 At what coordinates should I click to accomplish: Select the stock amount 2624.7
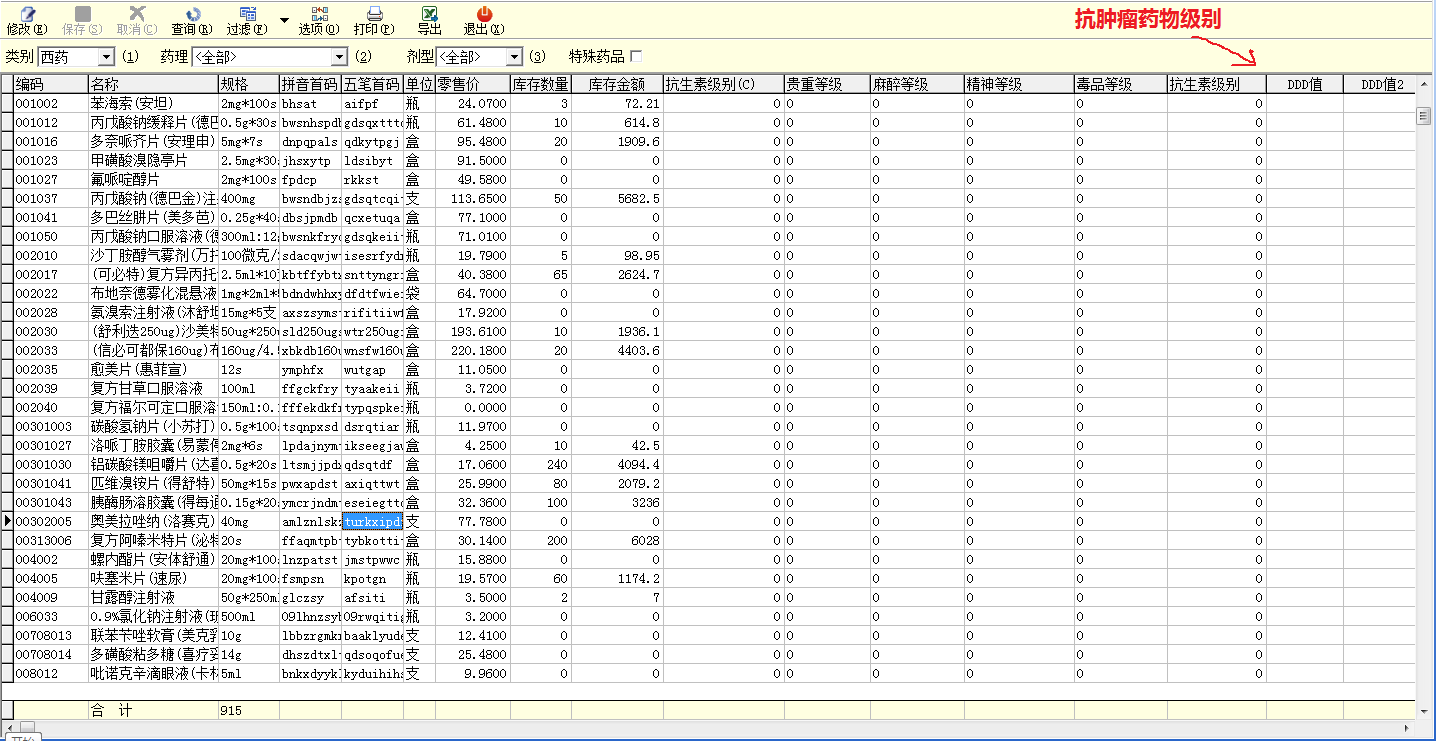pos(617,275)
